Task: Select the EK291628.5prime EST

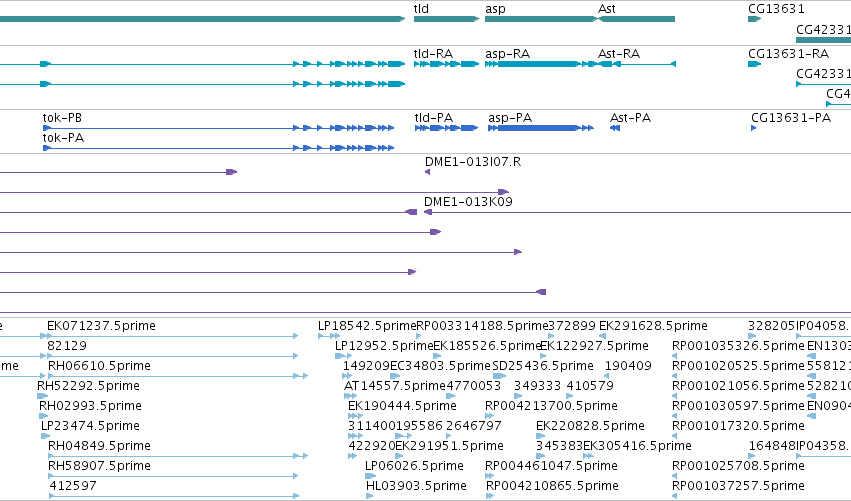Action: coord(653,326)
